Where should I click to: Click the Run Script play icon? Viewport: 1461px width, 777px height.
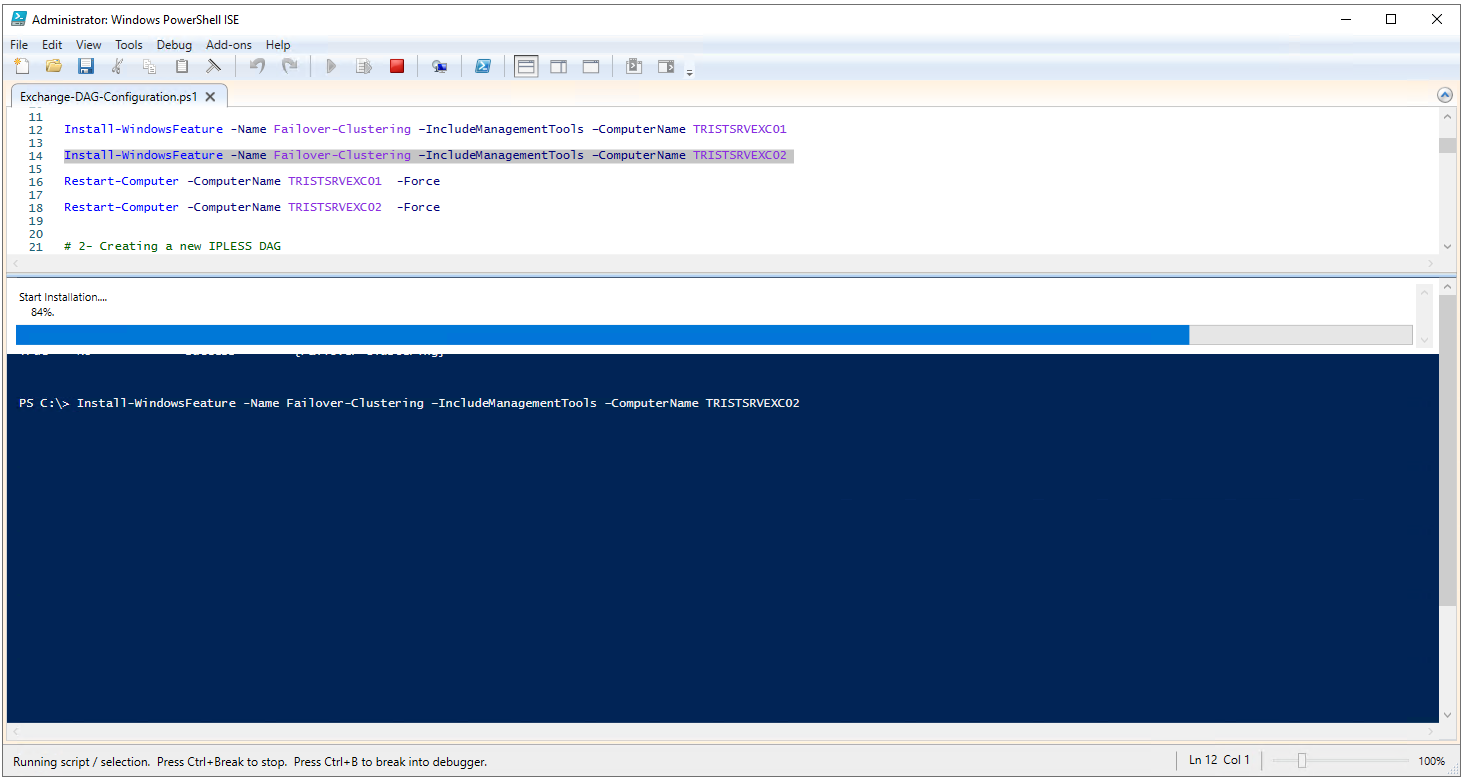click(331, 66)
